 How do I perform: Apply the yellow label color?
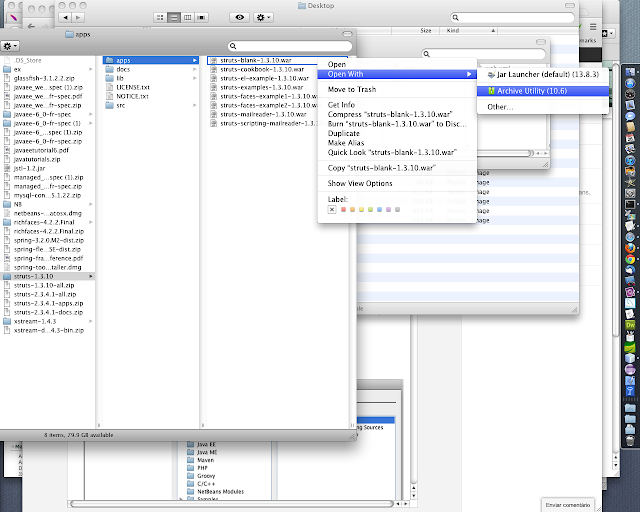click(x=361, y=209)
